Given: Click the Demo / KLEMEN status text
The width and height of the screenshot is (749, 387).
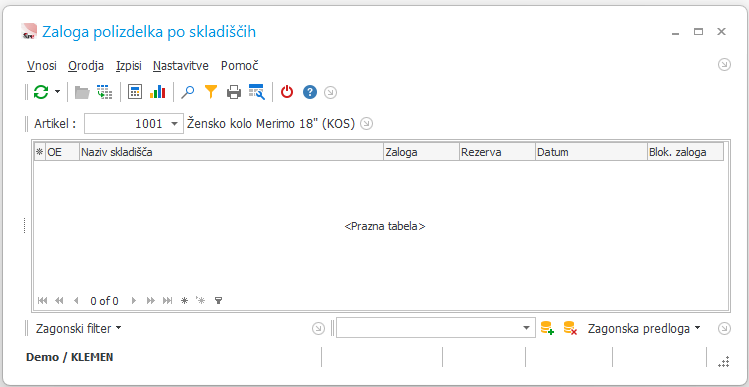Looking at the screenshot, I should [x=70, y=357].
